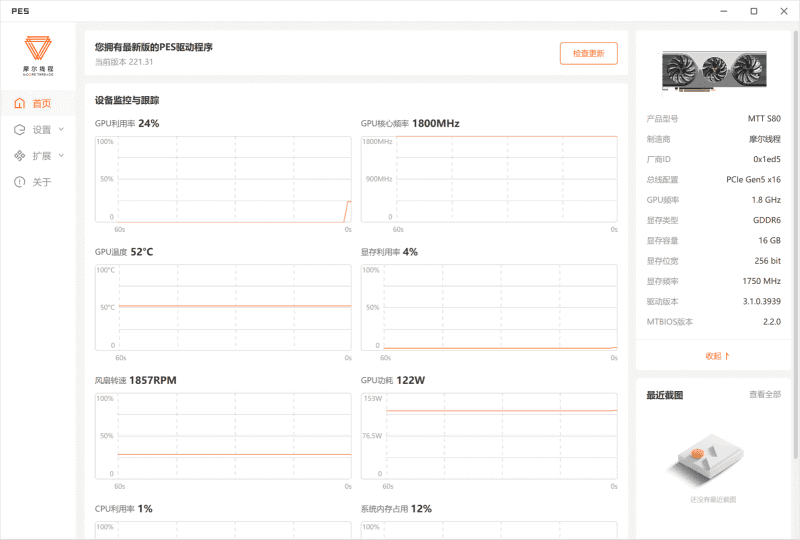The height and width of the screenshot is (540, 800).
Task: Click the MTBIOS version 2.2.0 value
Action: click(x=772, y=322)
